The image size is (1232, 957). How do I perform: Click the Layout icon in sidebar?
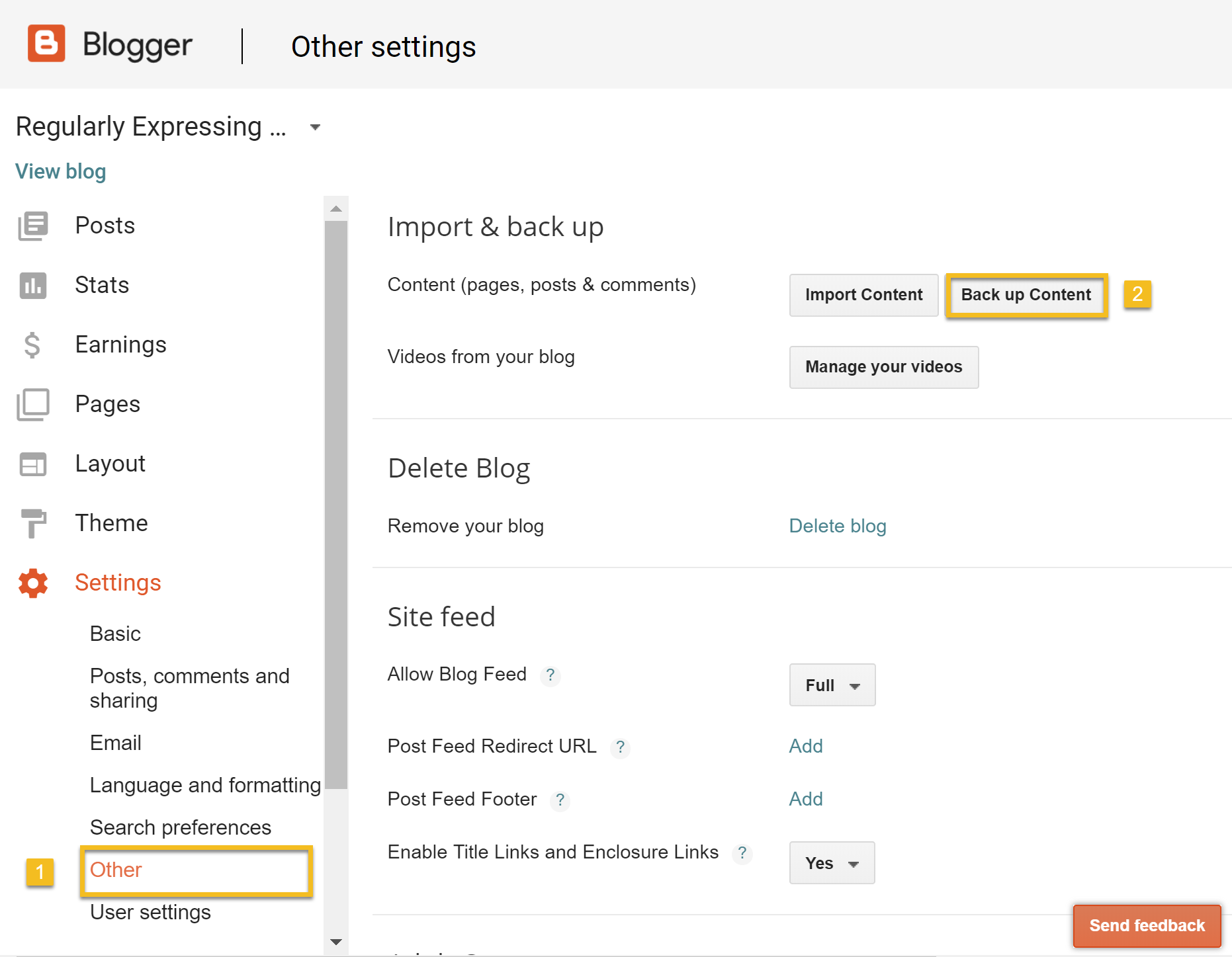[x=32, y=464]
